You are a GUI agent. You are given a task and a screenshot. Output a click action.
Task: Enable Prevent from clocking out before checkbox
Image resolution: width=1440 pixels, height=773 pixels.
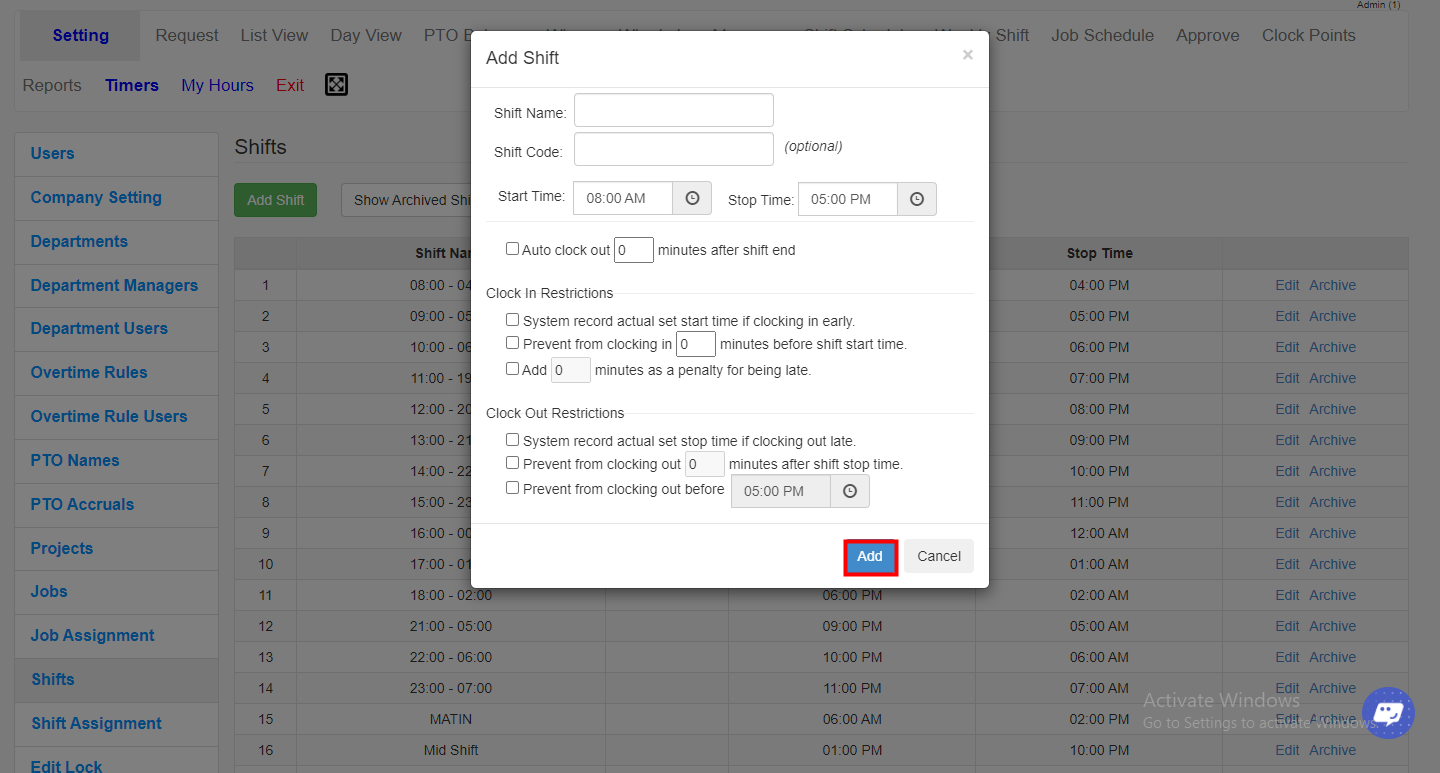point(512,488)
